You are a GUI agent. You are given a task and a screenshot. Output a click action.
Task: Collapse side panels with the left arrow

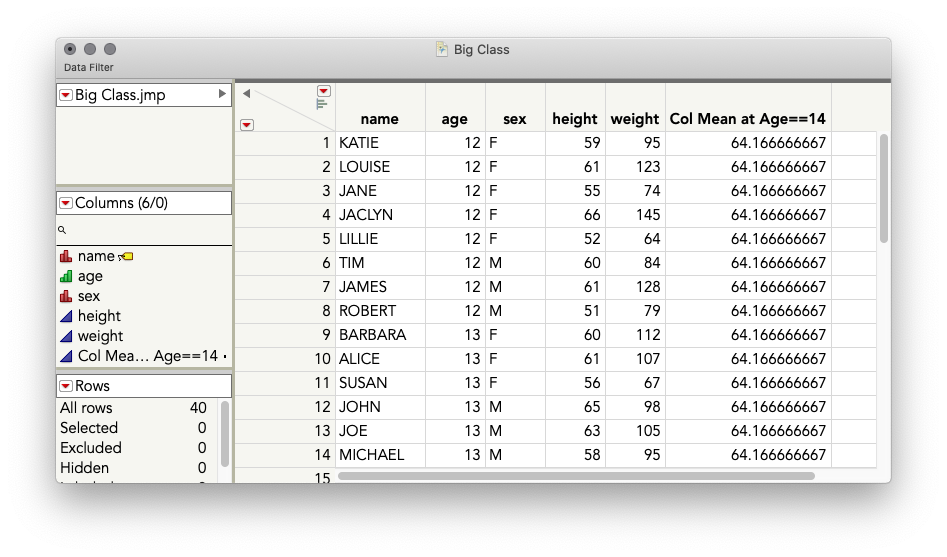pos(246,94)
